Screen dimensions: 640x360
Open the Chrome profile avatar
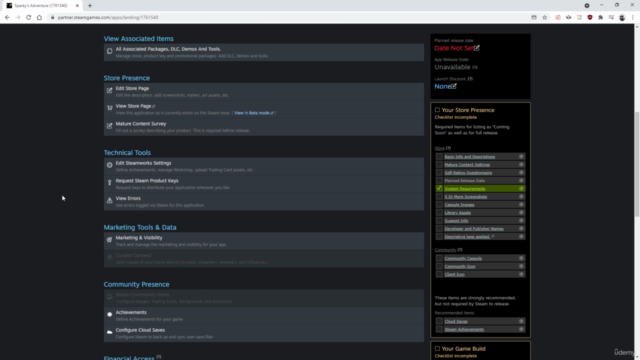click(622, 18)
